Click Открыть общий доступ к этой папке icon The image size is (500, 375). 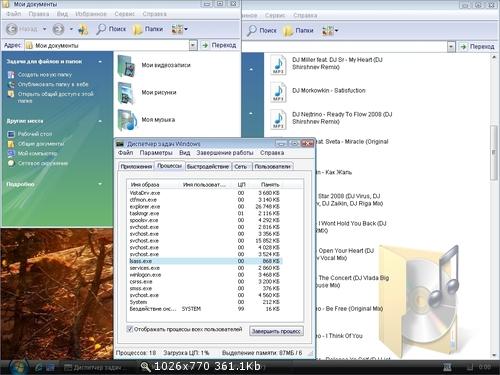(x=11, y=94)
